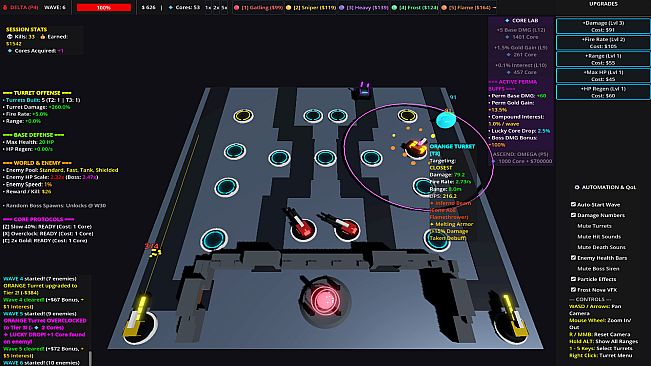Activate the [Z] Slow 40% core protocol

click(47, 227)
